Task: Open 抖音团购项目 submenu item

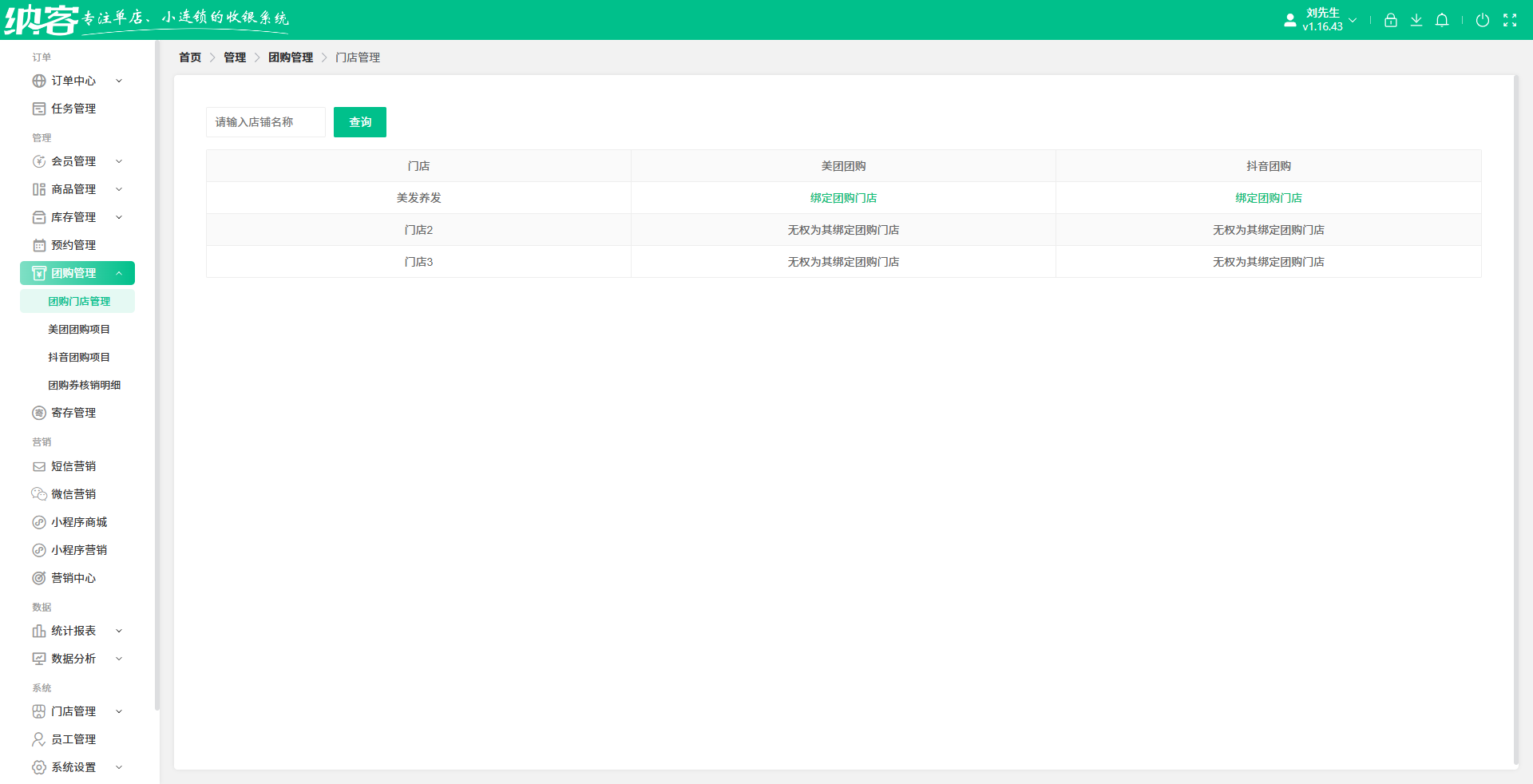Action: coord(77,357)
